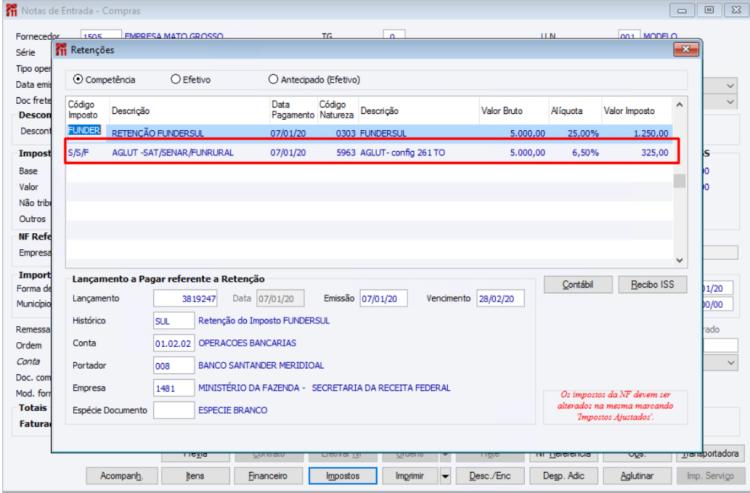Click the Retenções dialog app icon

(61, 50)
